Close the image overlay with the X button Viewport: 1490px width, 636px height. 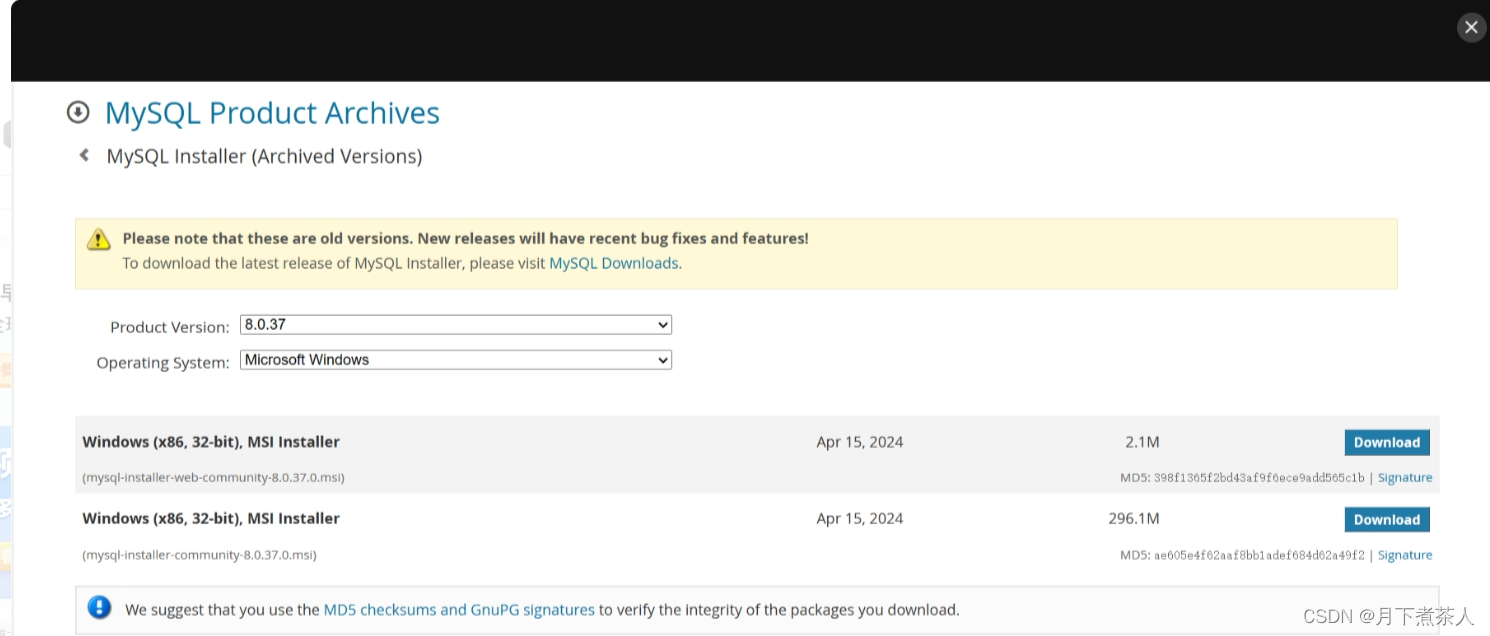click(1471, 28)
